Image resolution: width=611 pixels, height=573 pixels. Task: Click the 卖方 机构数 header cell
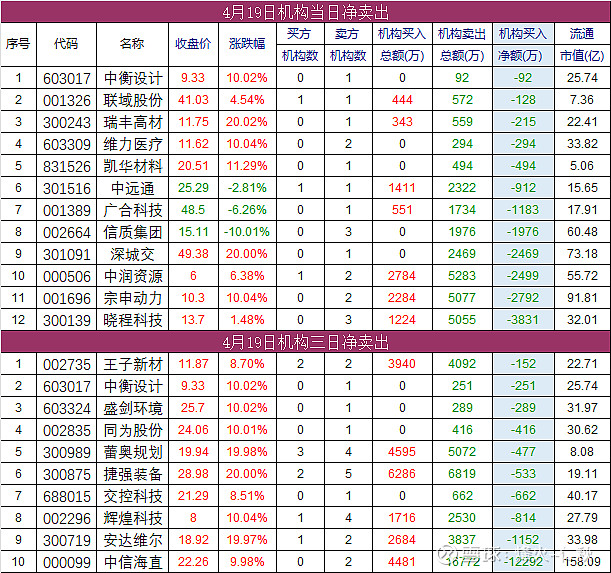pos(348,44)
